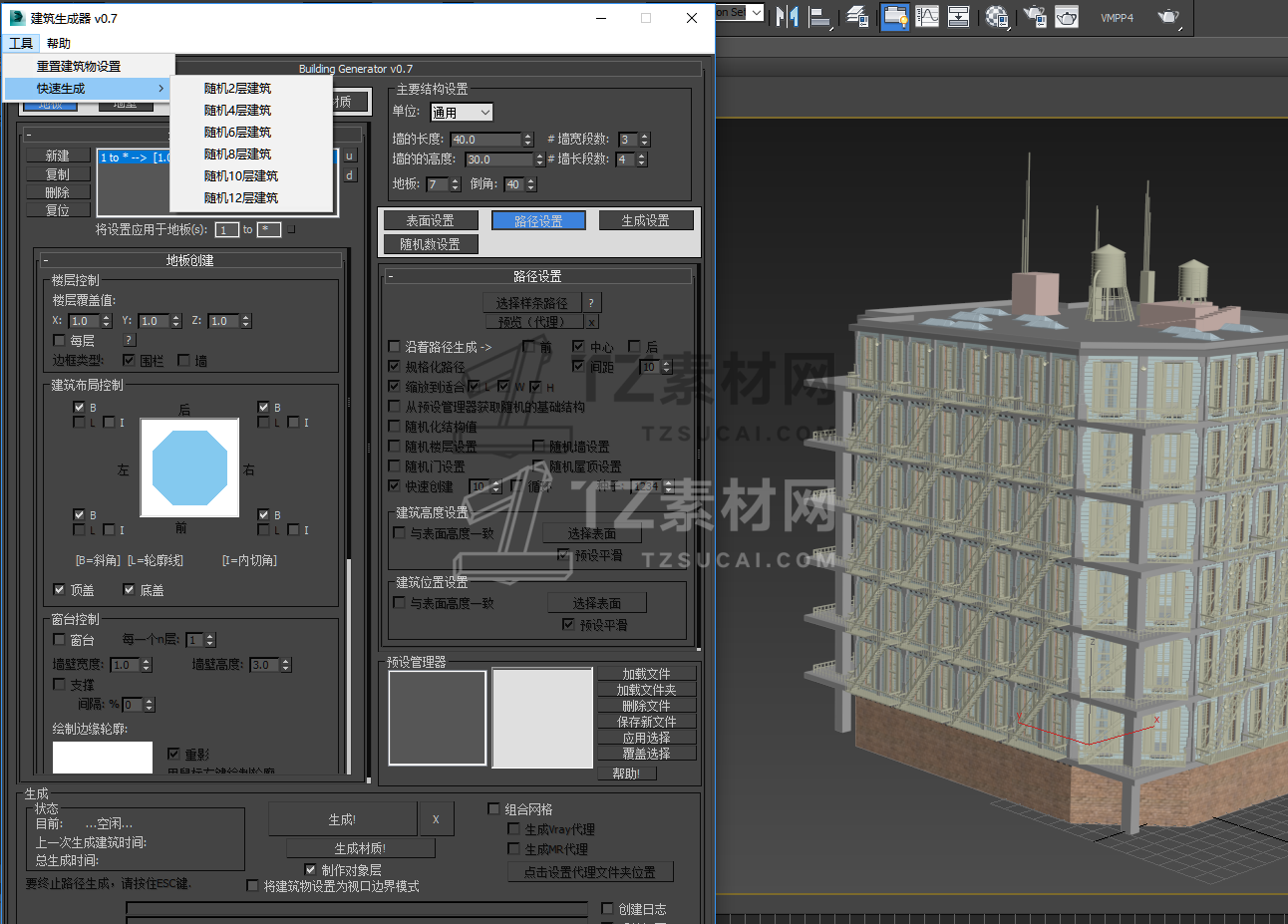Viewport: 1288px width, 924px height.
Task: Toggle the highlighted Scene Explorer folder icon
Action: click(894, 16)
